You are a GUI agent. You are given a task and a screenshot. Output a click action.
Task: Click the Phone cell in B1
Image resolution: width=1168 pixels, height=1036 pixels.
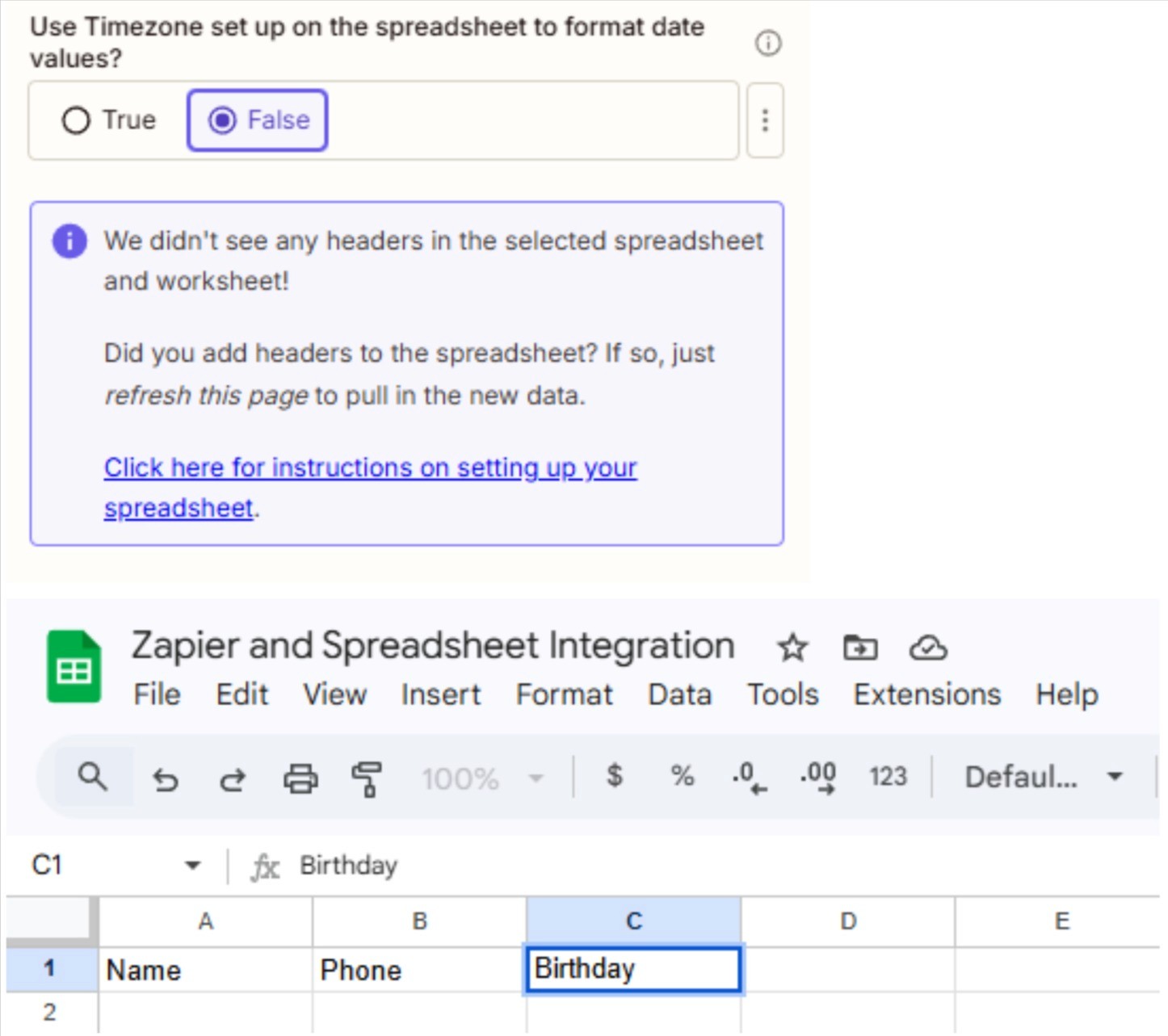pos(420,969)
